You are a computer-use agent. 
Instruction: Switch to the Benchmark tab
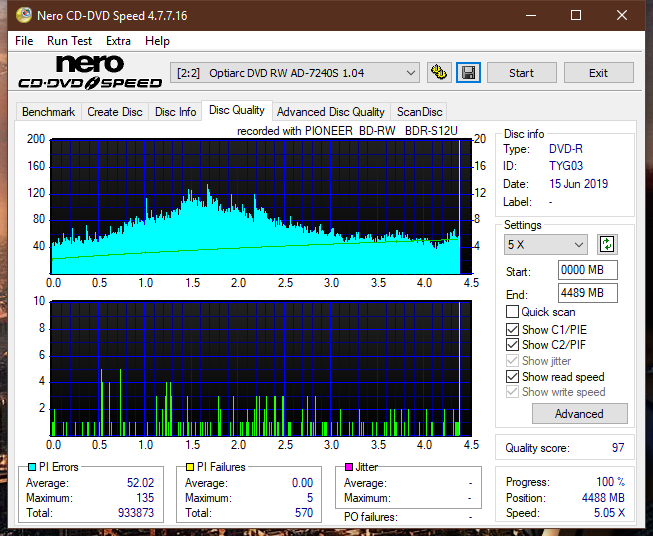pos(49,112)
